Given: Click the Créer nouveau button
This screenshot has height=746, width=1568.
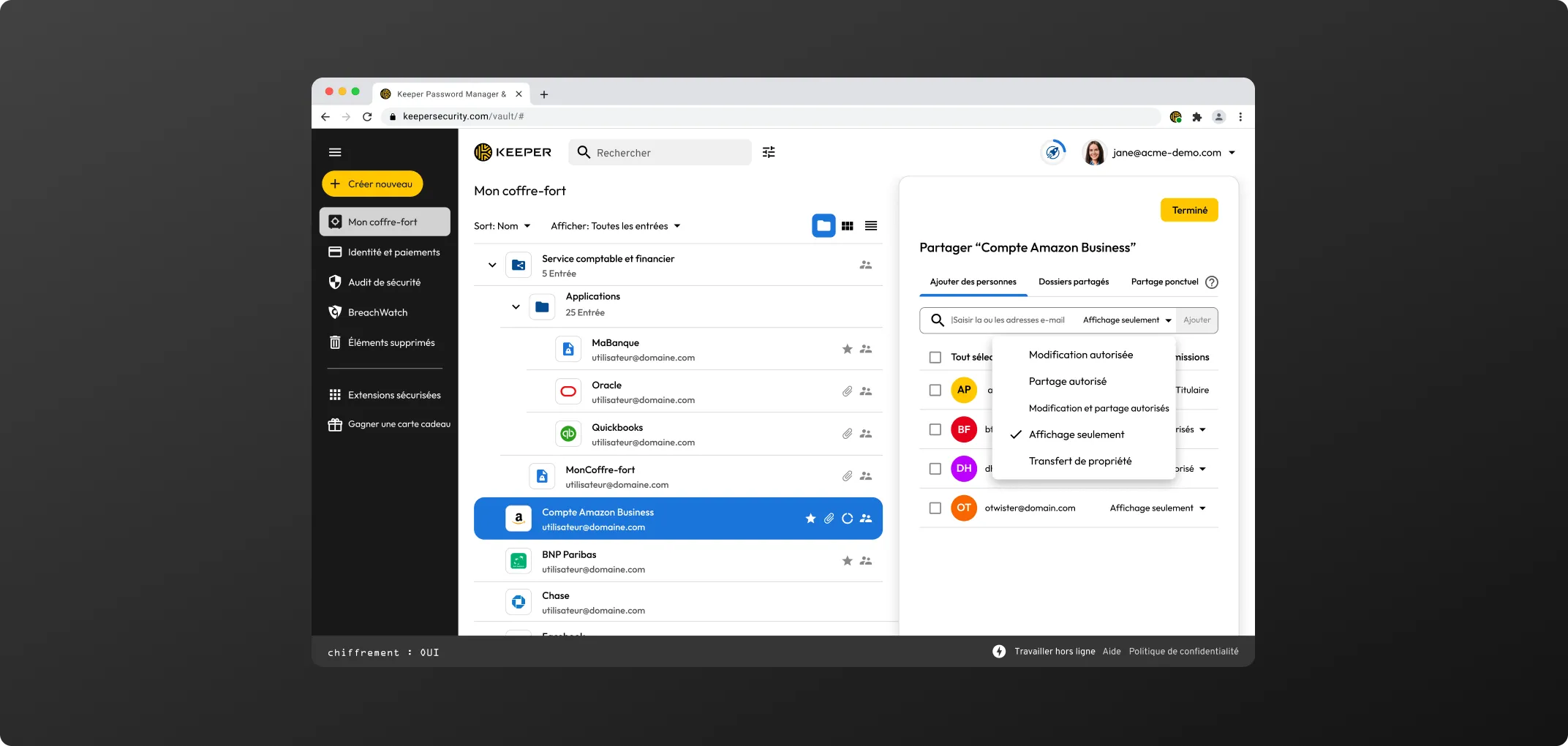Looking at the screenshot, I should 372,184.
